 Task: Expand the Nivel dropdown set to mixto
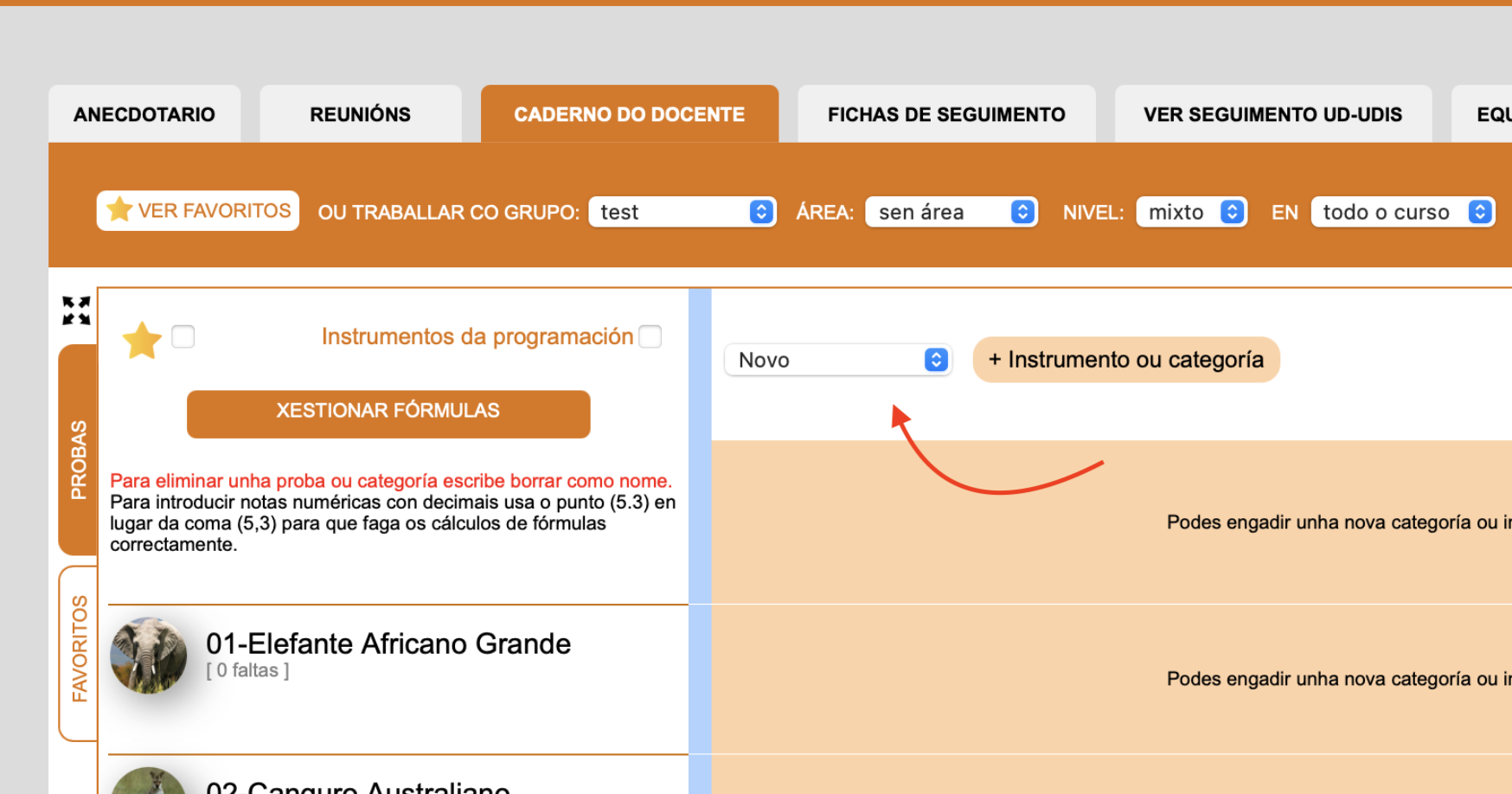1190,212
